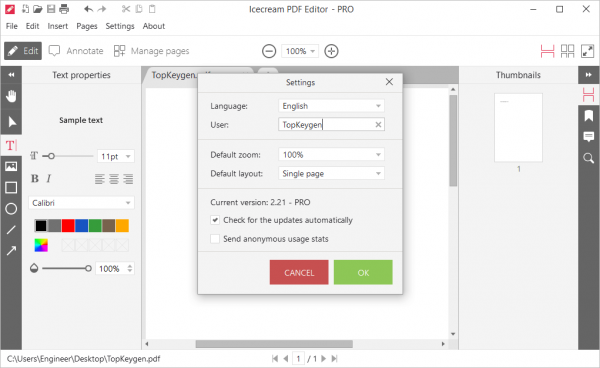Redo action arrow
600x368 pixels.
102,9
